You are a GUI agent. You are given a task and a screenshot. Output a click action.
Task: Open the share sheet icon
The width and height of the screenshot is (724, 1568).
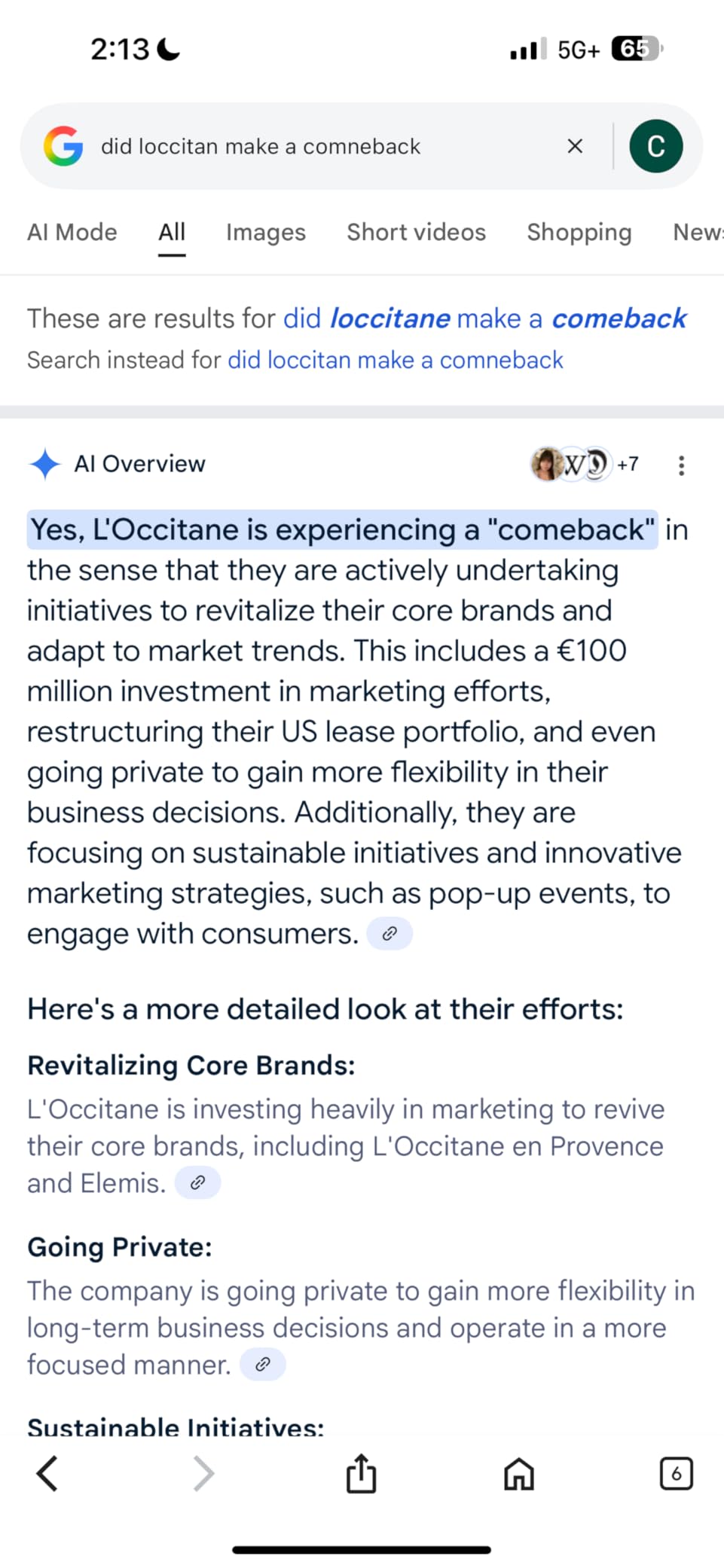click(x=361, y=1473)
